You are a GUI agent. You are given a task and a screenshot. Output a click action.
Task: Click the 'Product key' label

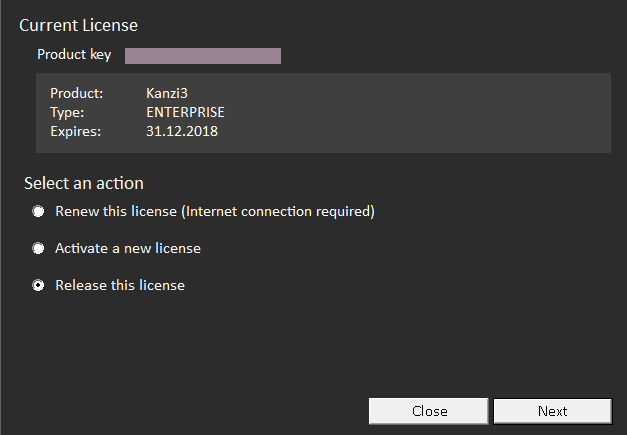pyautogui.click(x=74, y=55)
